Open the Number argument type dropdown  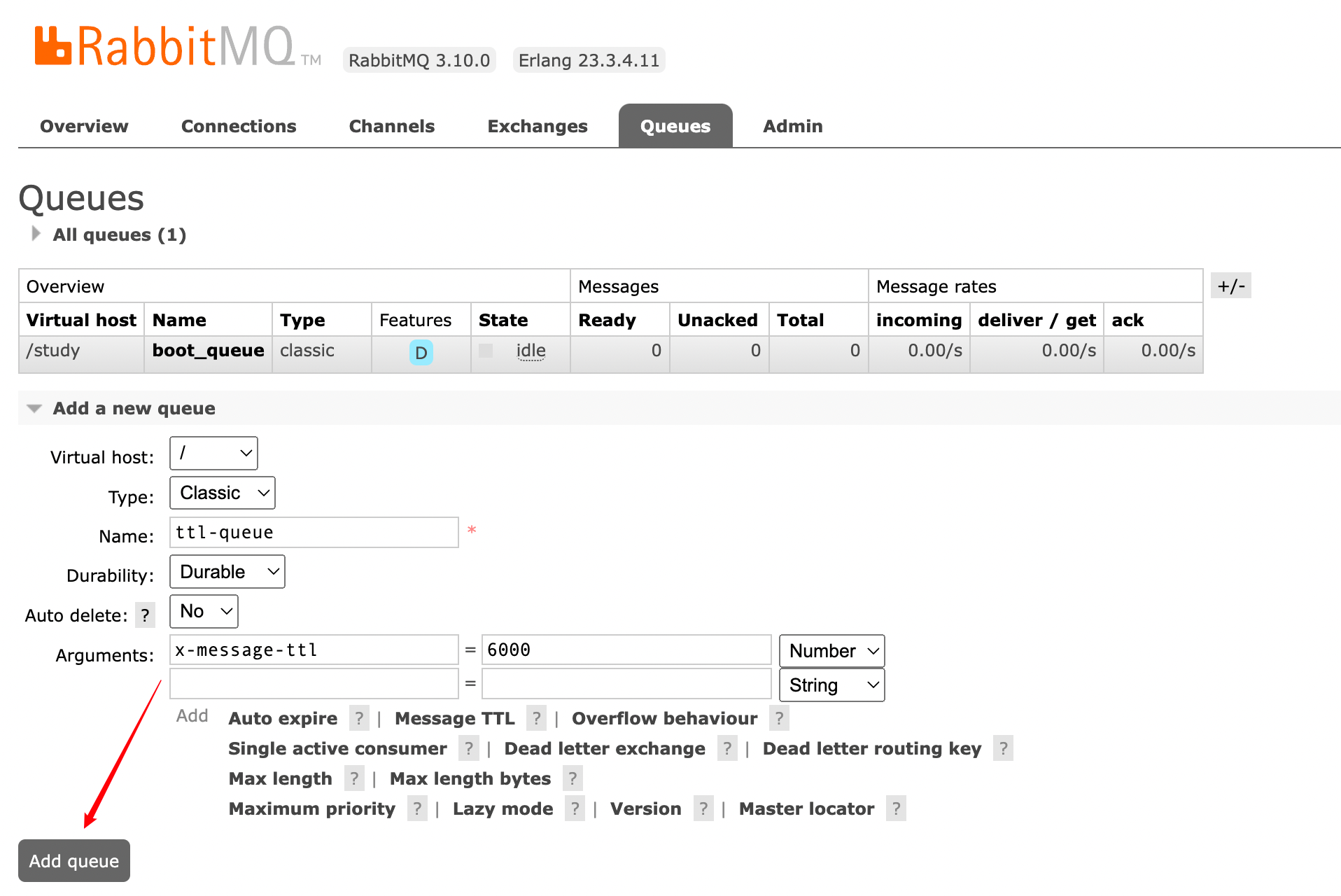point(831,651)
